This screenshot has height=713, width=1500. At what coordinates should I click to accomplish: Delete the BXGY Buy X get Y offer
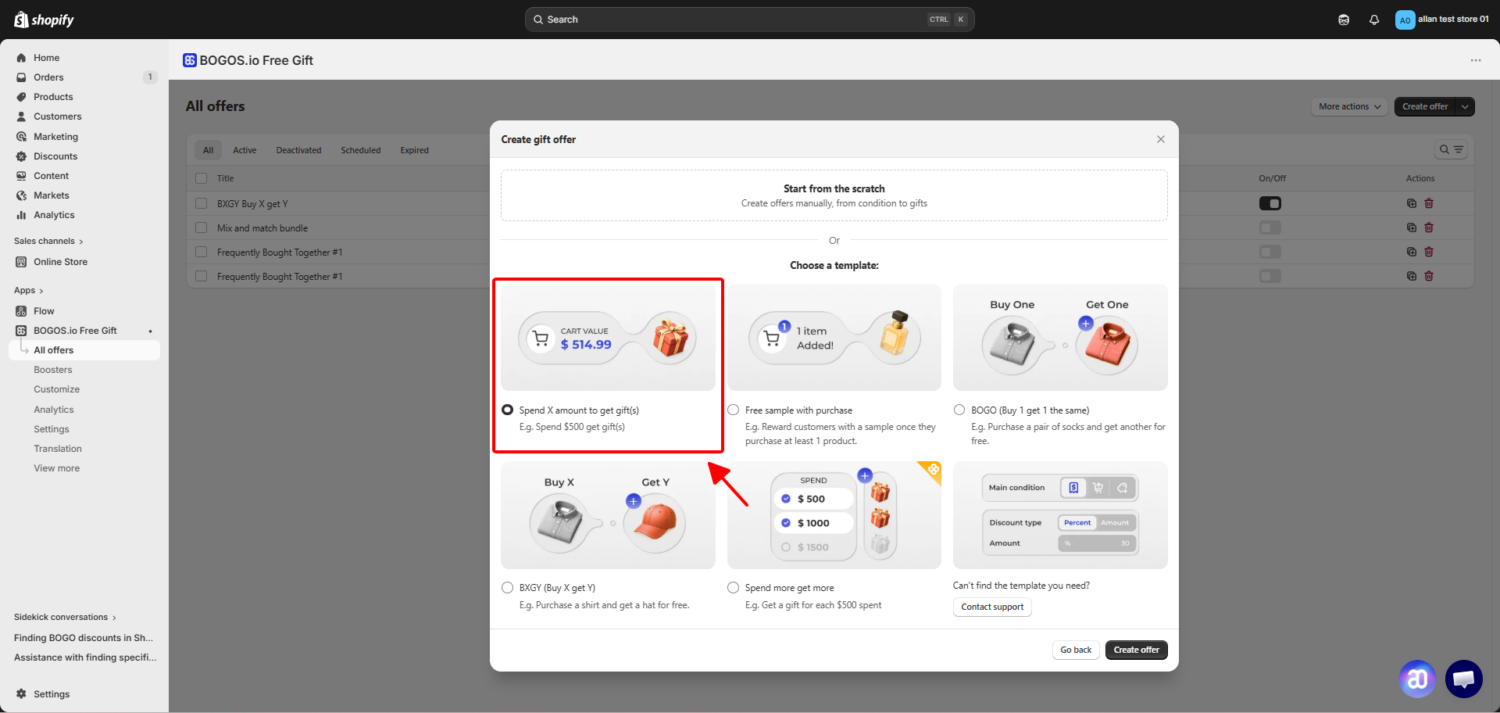tap(1428, 203)
